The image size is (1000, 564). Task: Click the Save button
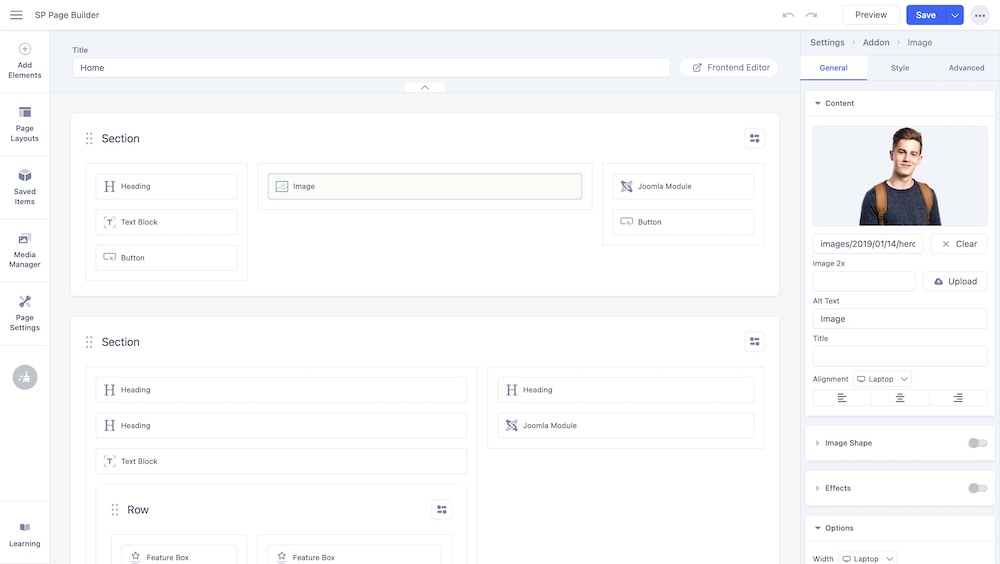pos(925,15)
